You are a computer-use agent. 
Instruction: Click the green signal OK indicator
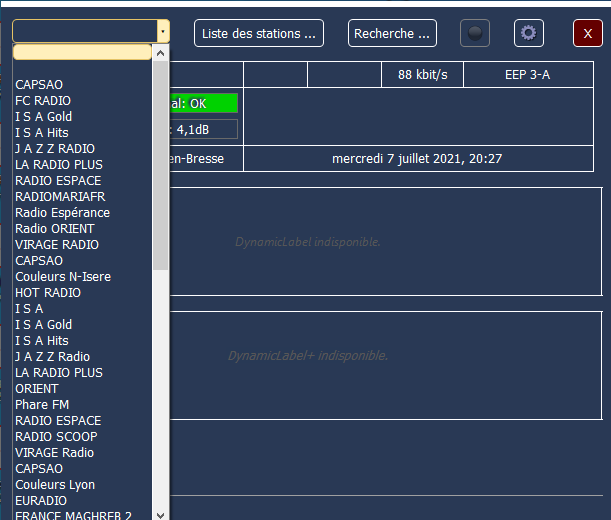point(203,103)
